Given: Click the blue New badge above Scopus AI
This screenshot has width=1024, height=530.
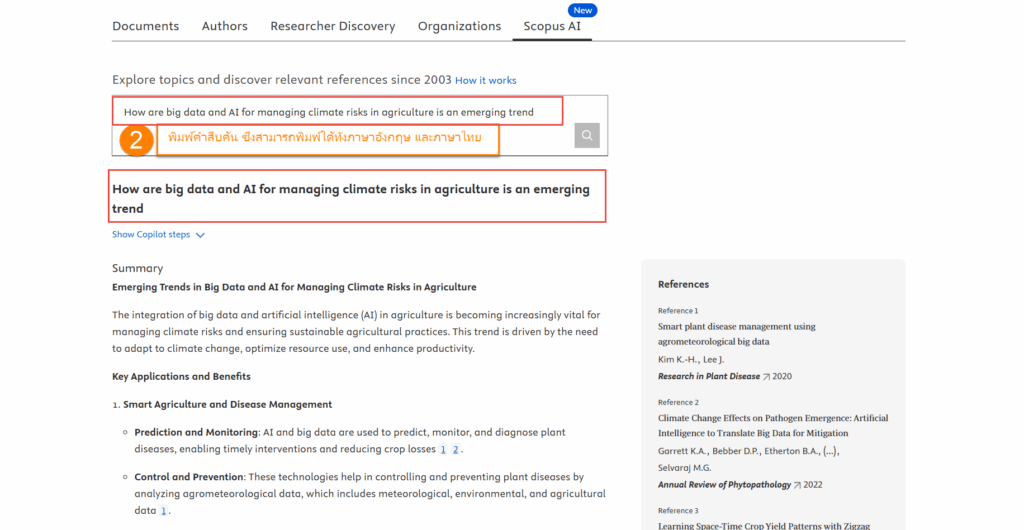Looking at the screenshot, I should [582, 10].
